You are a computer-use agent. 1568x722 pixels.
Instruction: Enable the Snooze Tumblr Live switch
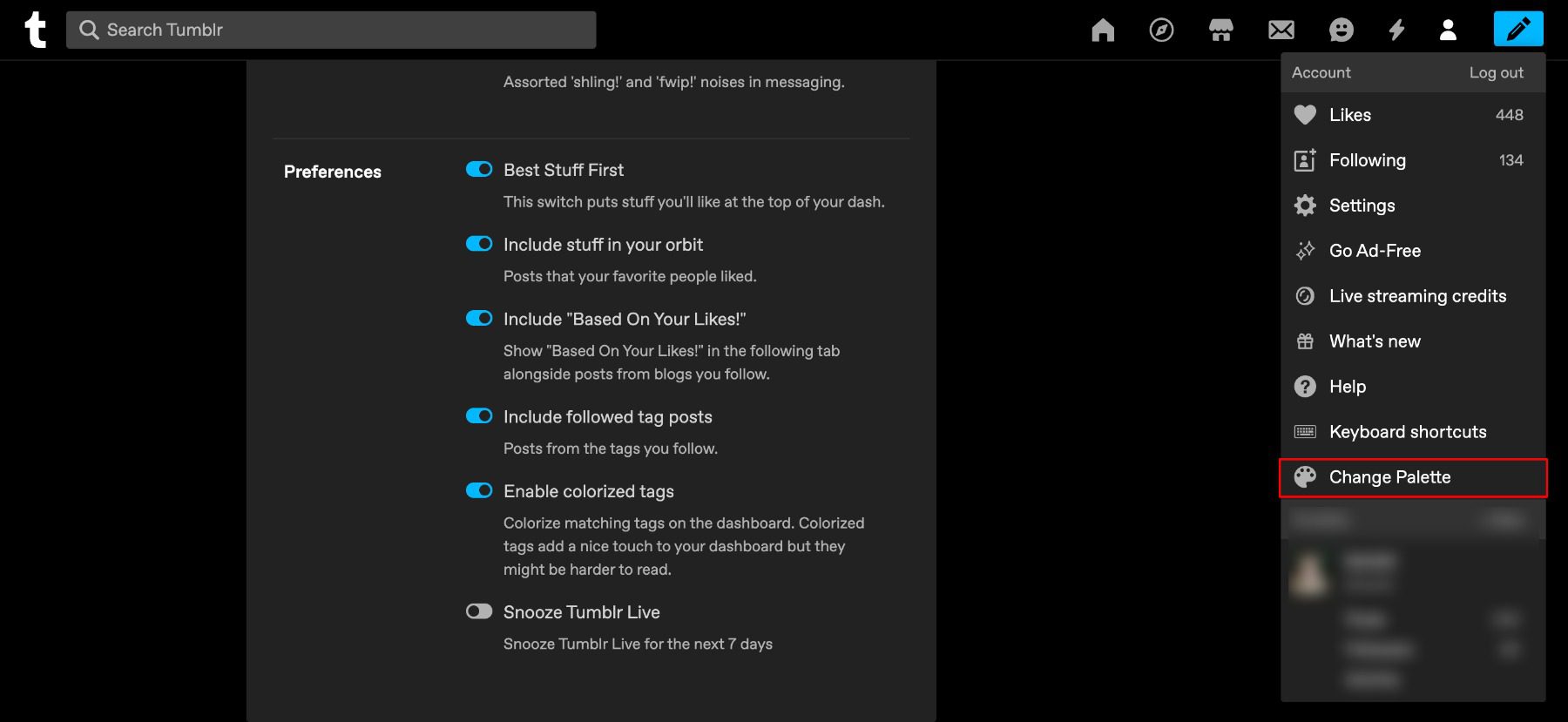(479, 611)
